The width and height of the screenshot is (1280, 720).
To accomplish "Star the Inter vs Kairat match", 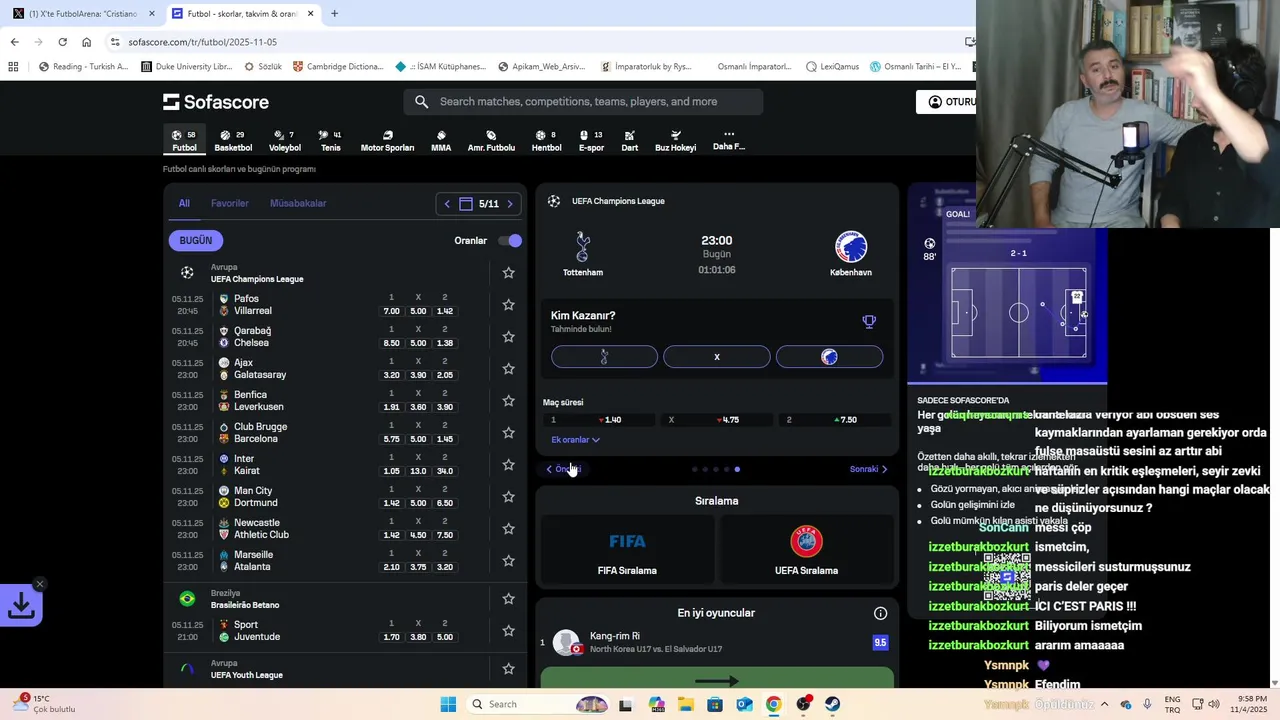I will pos(508,464).
